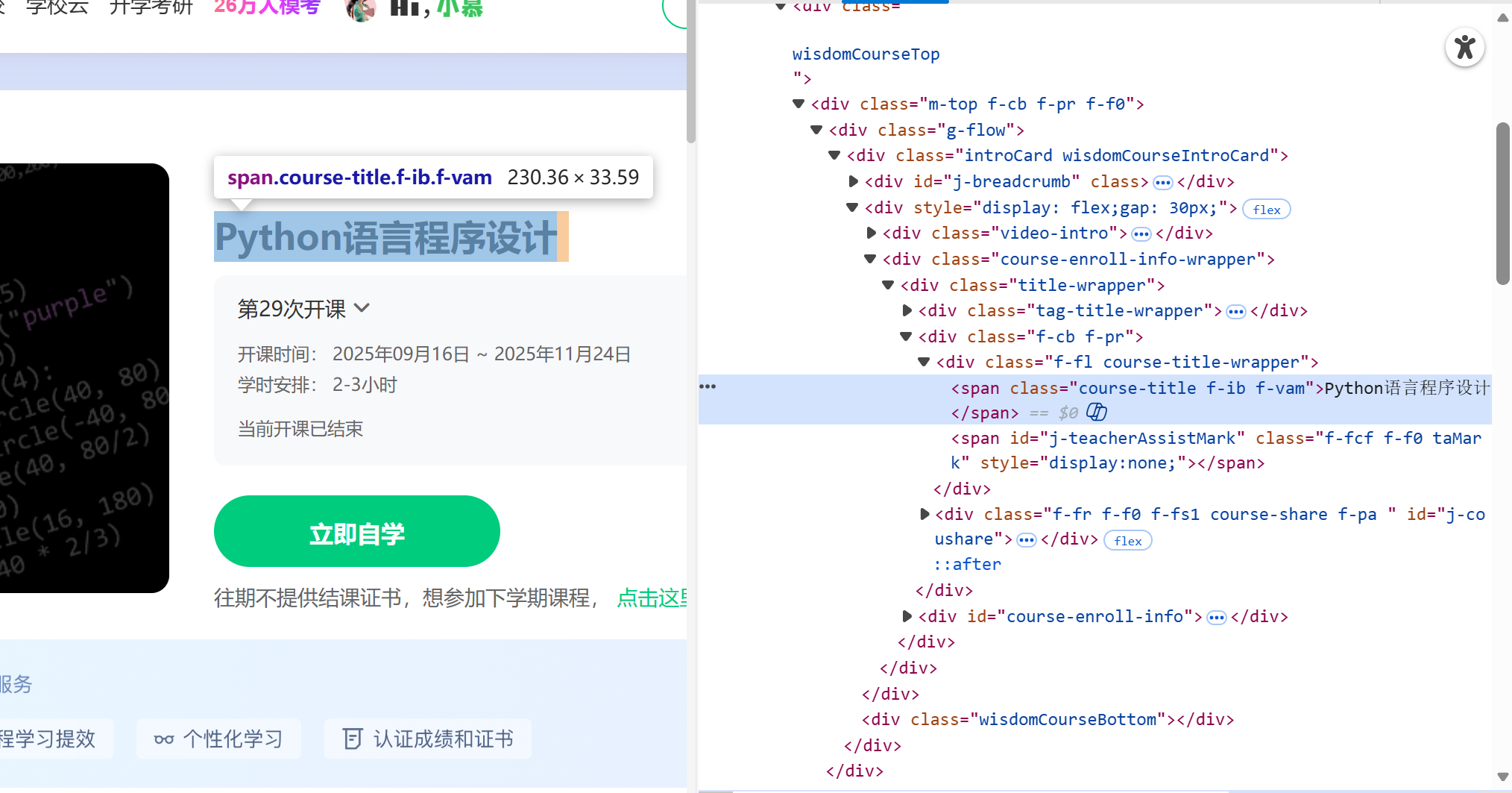The image size is (1512, 793).
Task: Click the DevTools scrollbar up arrow
Action: pyautogui.click(x=1503, y=18)
